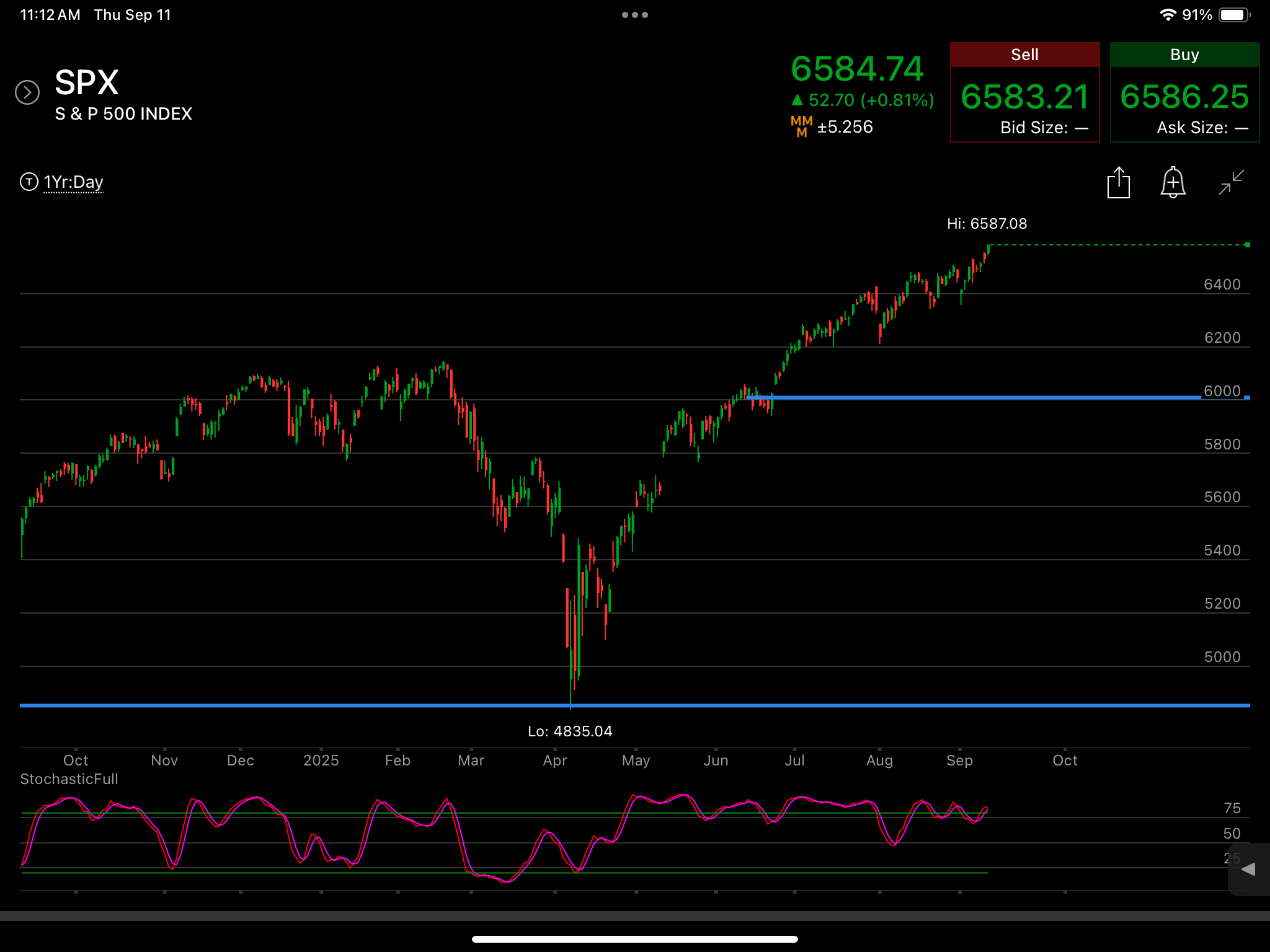Tap the Hi: 6587.08 label
This screenshot has width=1270, height=952.
coord(987,224)
